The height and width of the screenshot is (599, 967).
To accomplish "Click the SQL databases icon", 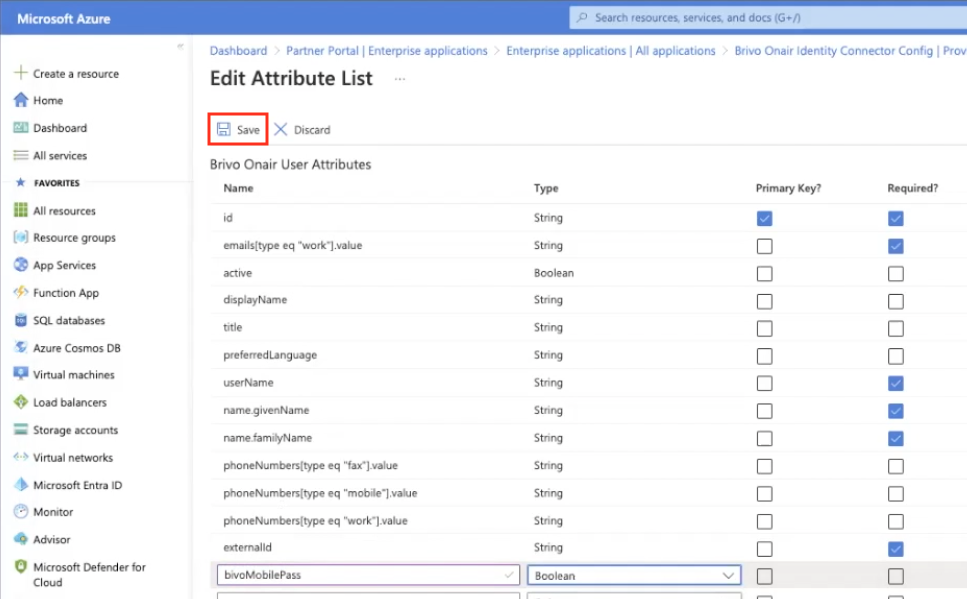I will pyautogui.click(x=21, y=320).
